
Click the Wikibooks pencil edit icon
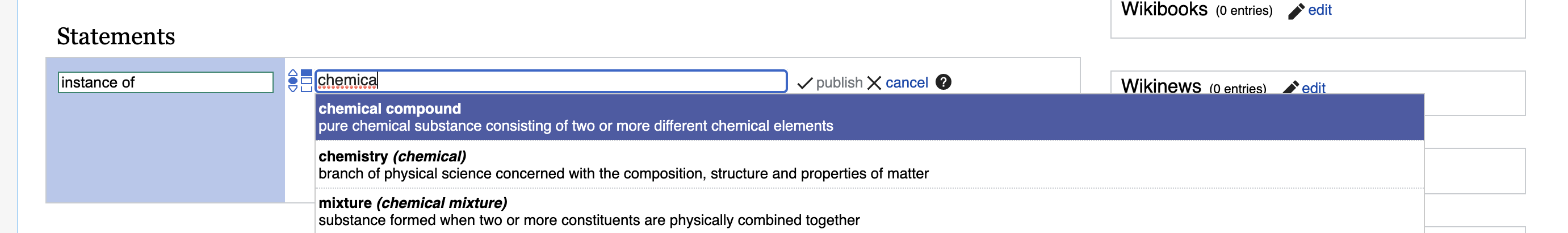tap(1296, 11)
